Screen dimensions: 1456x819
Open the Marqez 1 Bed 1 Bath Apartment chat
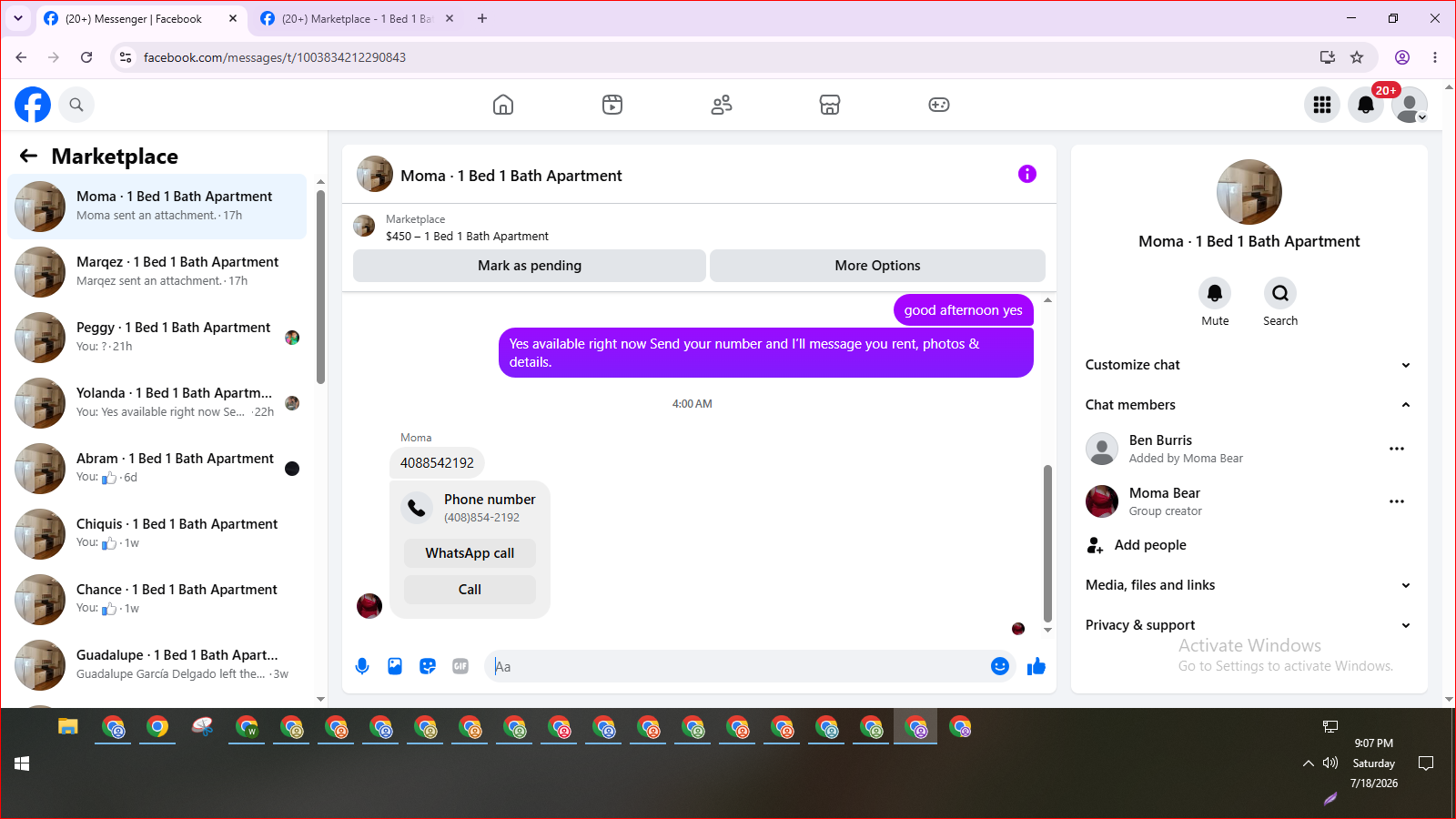click(x=157, y=271)
